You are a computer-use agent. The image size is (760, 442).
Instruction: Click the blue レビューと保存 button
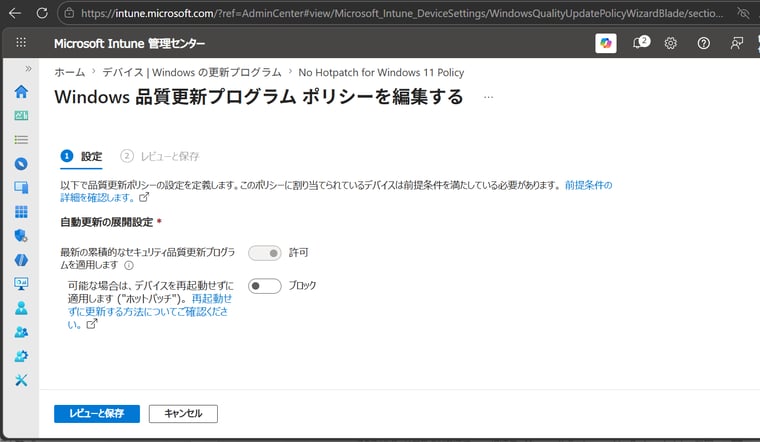click(97, 413)
